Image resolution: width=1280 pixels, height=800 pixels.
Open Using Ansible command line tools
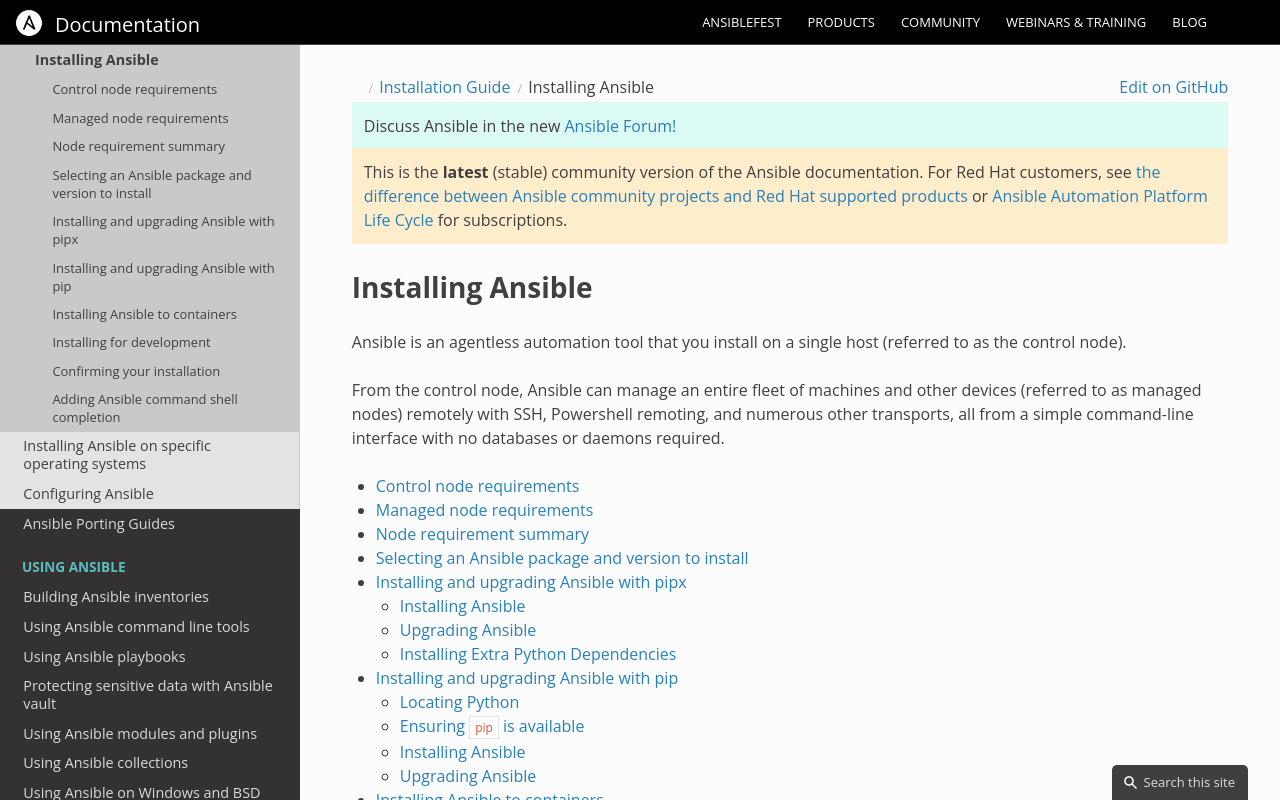(136, 627)
